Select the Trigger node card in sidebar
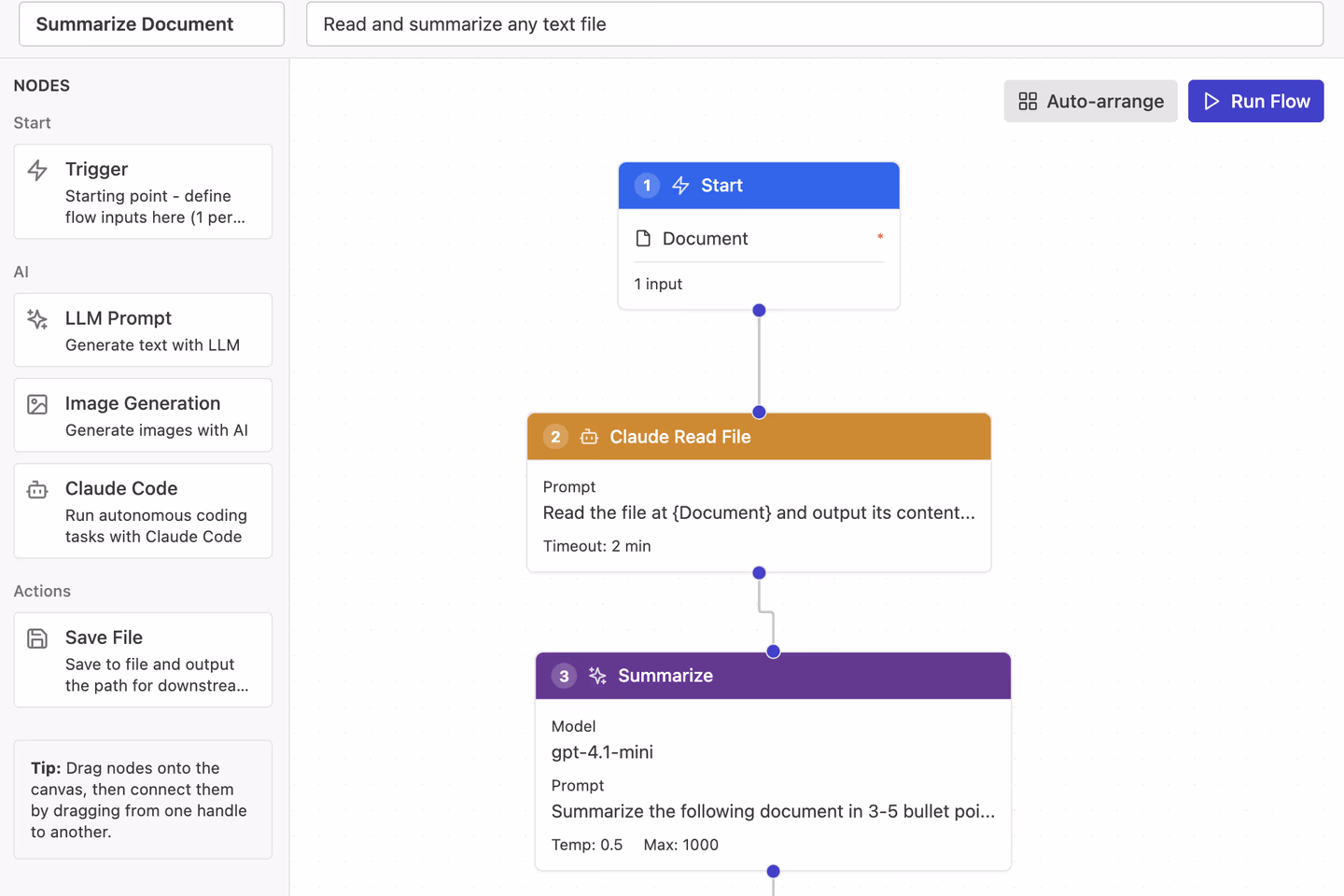The width and height of the screenshot is (1344, 896). point(143,191)
